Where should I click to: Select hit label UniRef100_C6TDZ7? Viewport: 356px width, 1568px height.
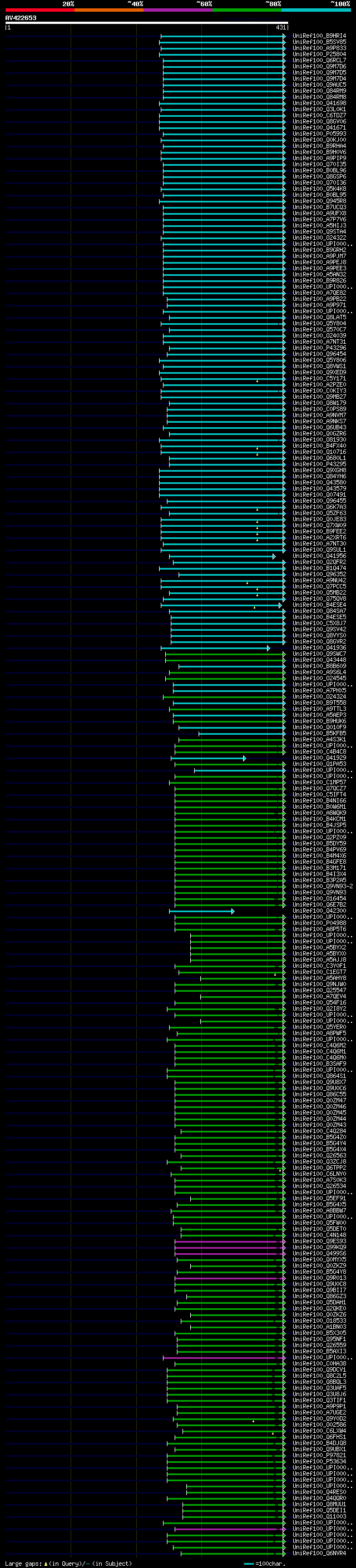coord(319,116)
